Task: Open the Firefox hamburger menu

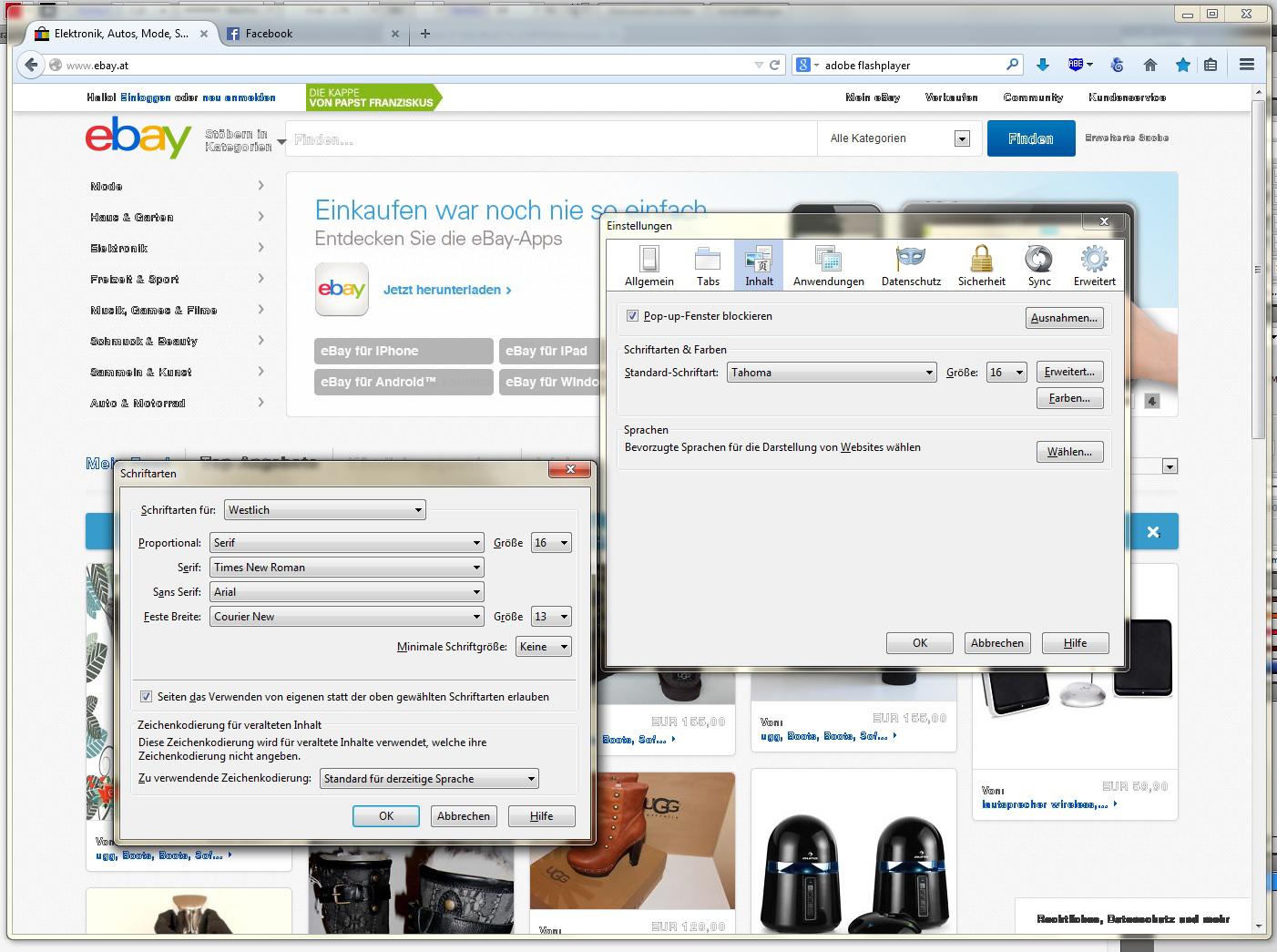Action: (1247, 65)
